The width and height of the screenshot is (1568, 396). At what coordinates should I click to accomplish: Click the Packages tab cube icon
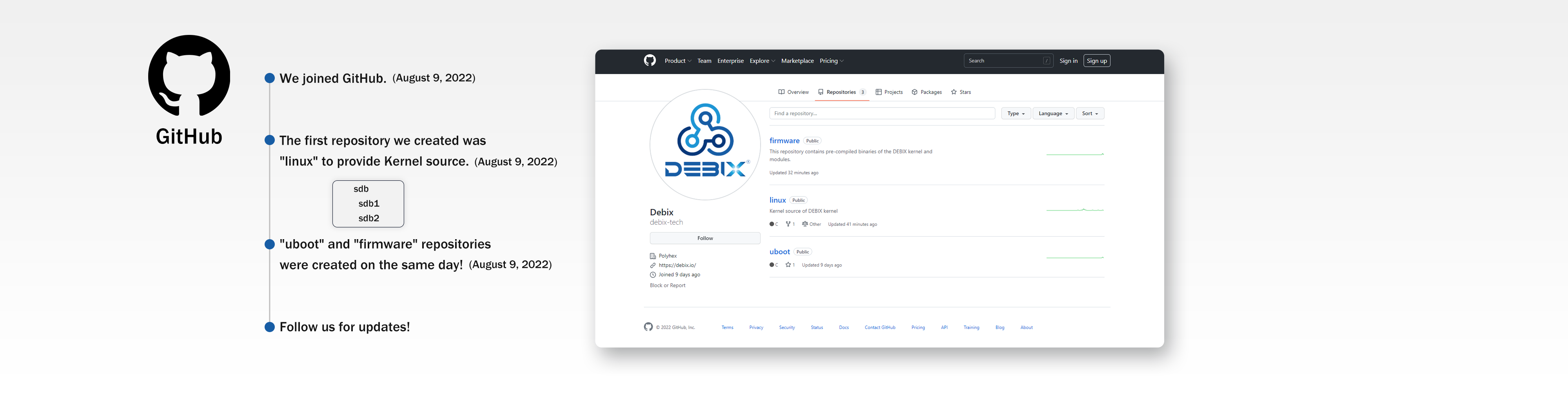tap(914, 92)
